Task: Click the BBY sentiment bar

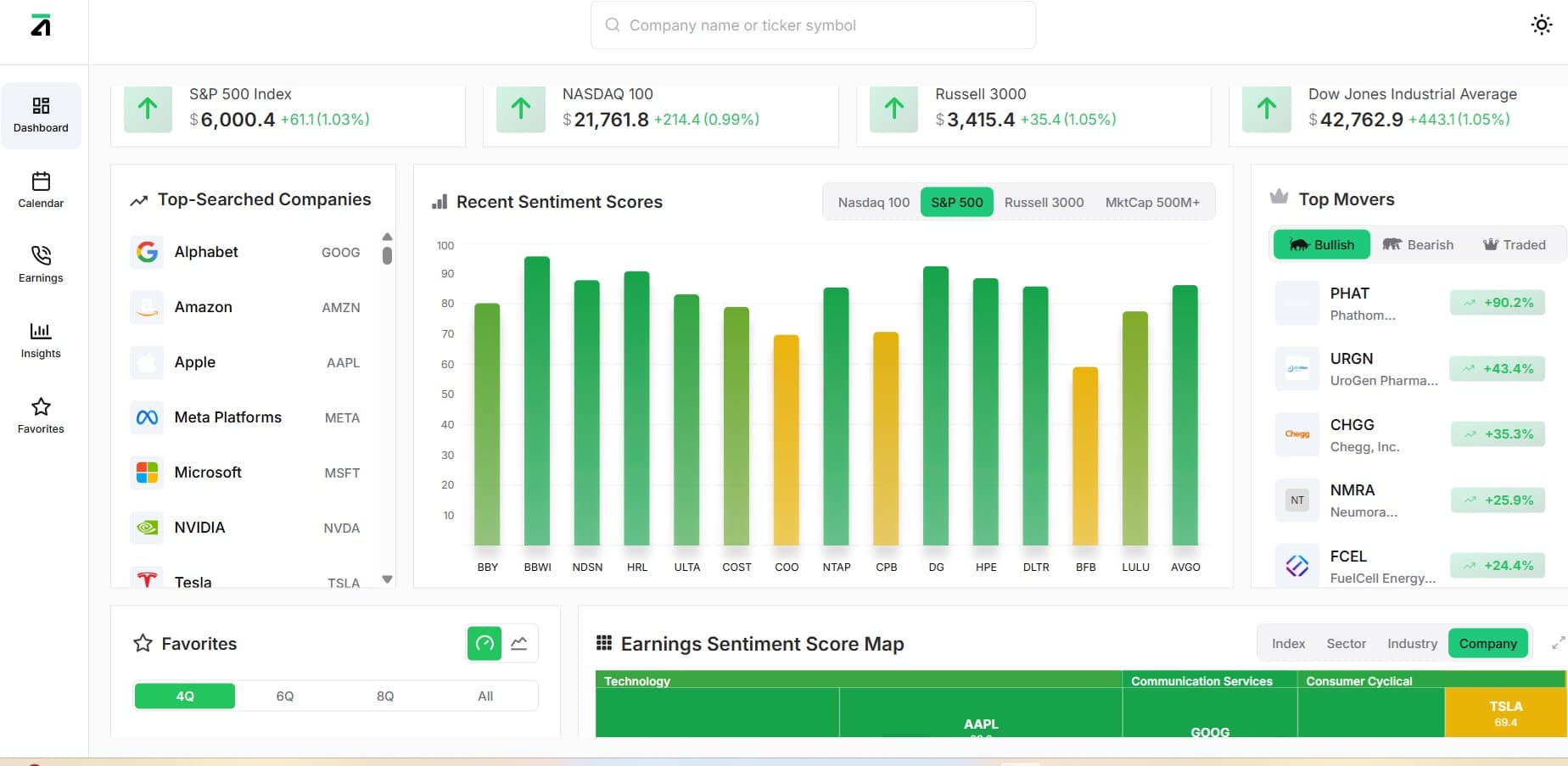Action: (487, 424)
